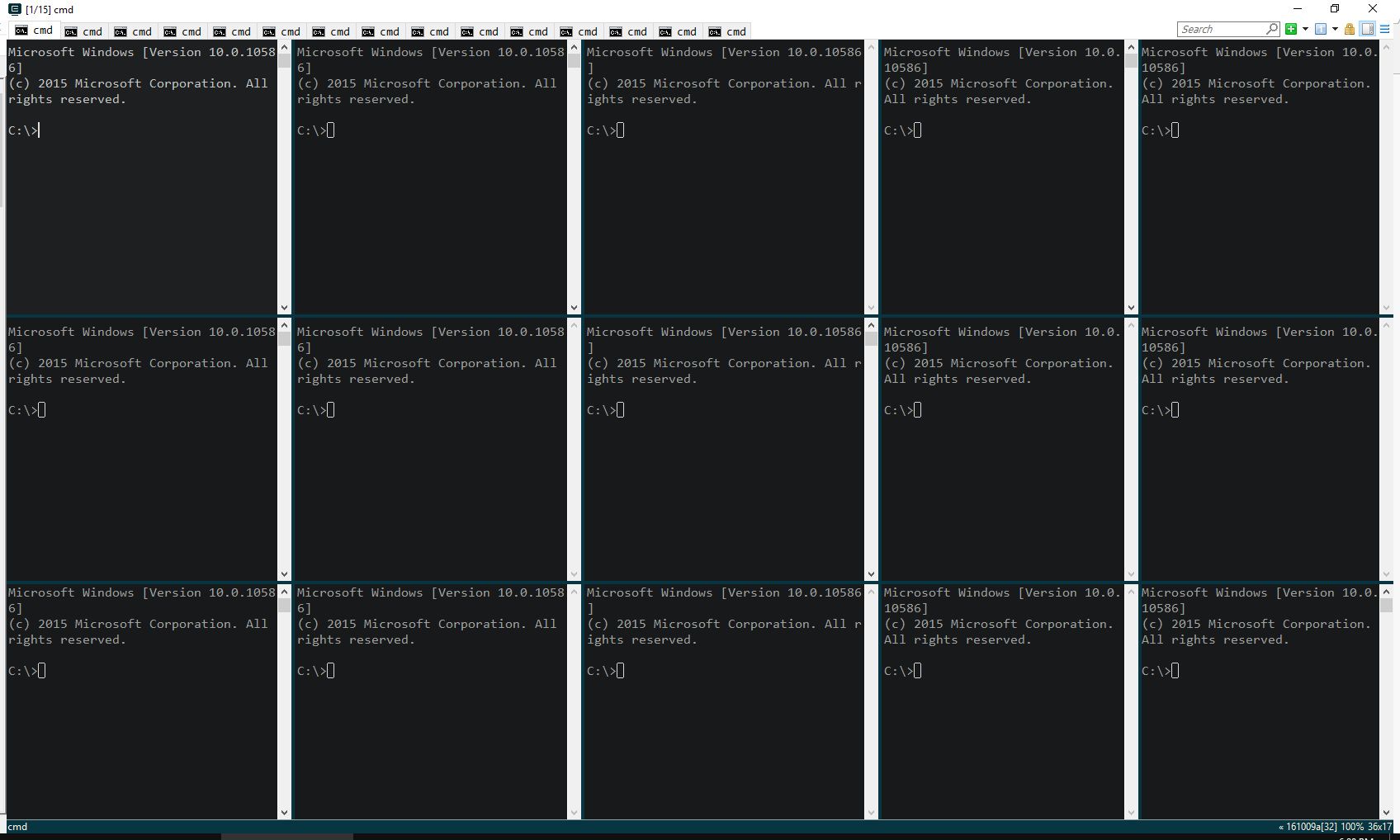Open the active console list dropdown arrow

coord(1335,29)
